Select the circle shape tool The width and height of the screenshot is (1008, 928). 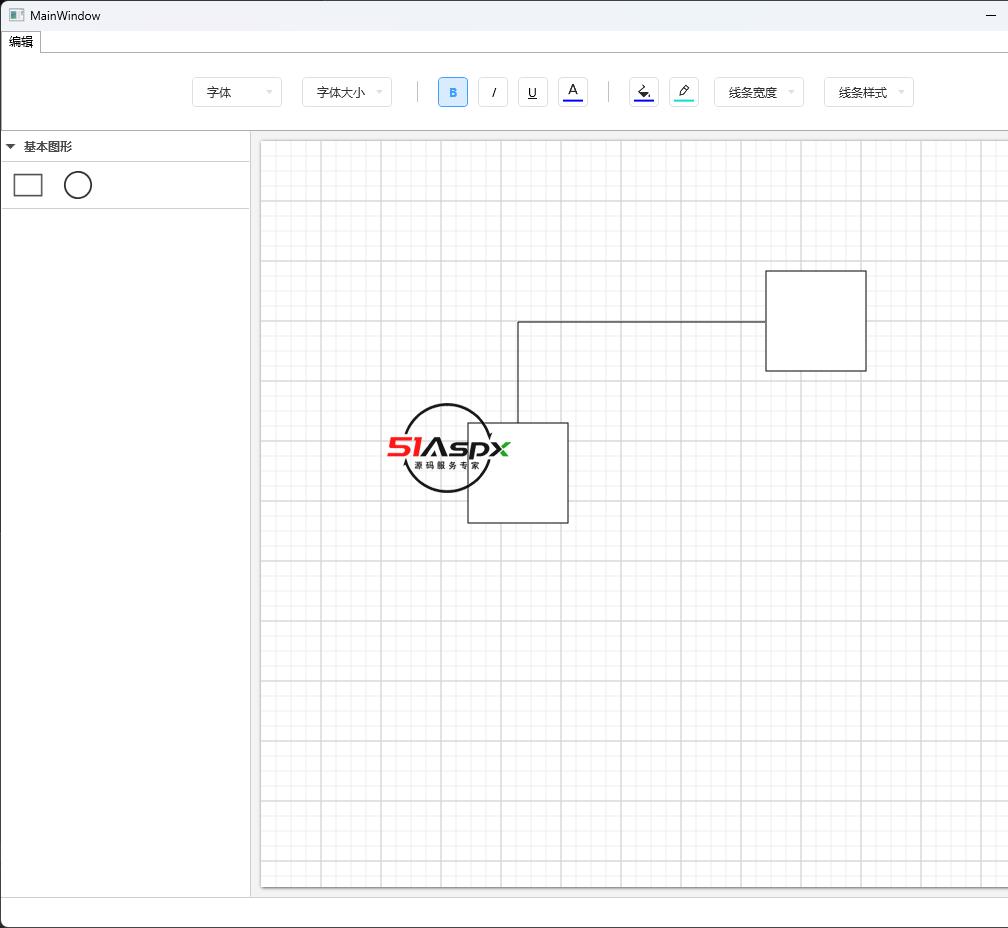[78, 185]
